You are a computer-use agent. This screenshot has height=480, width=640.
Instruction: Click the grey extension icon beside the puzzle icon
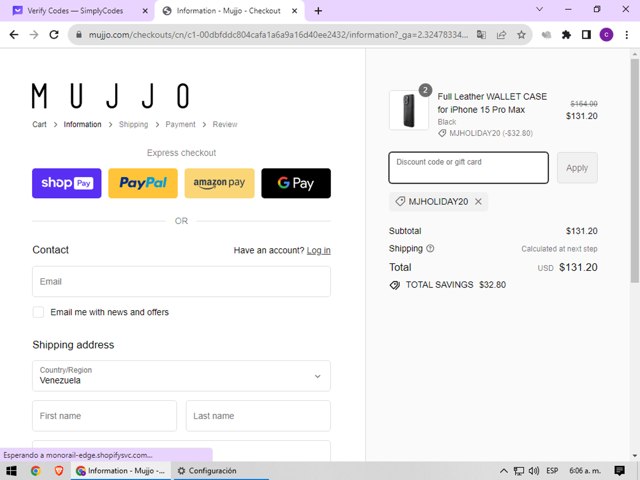(x=546, y=35)
